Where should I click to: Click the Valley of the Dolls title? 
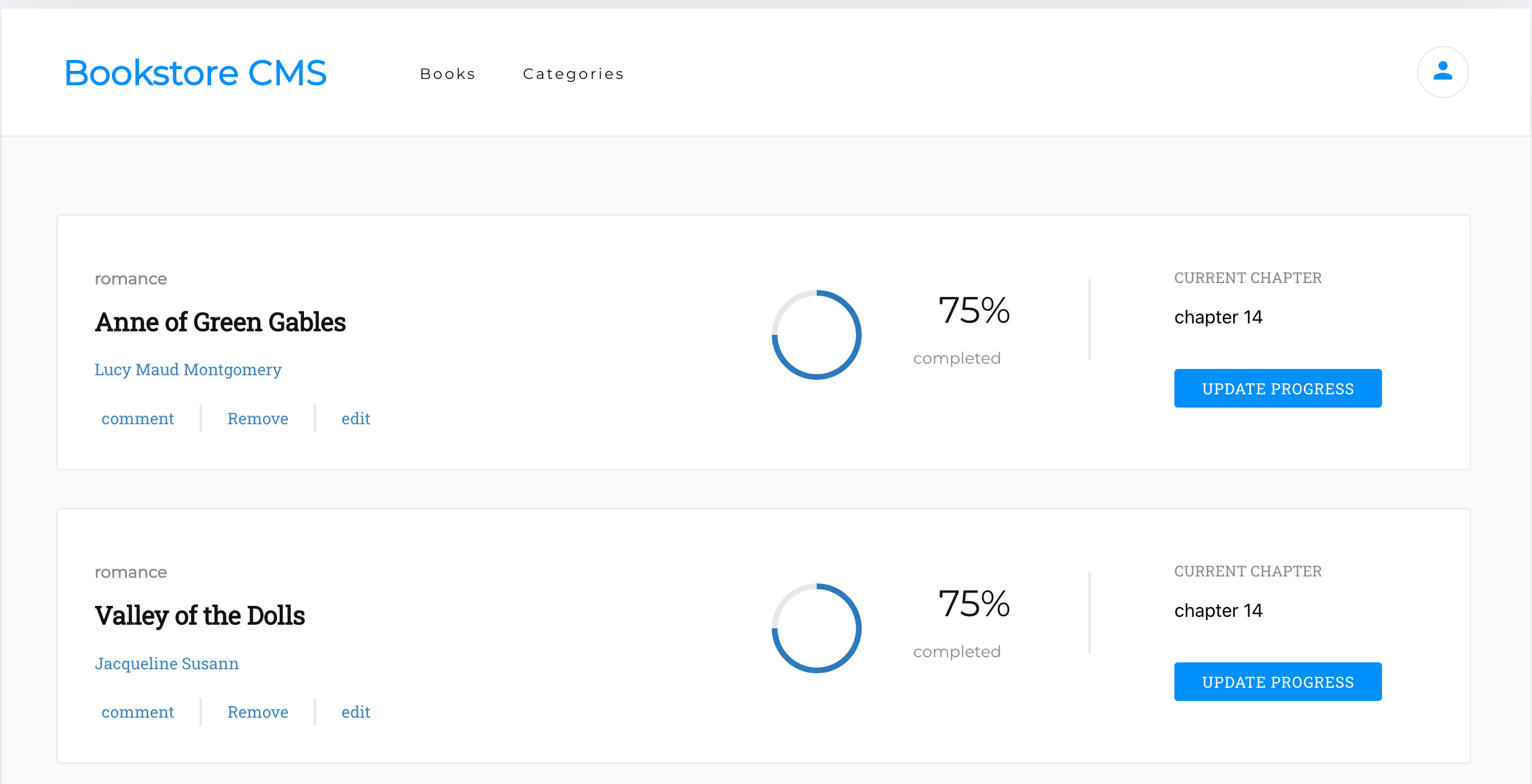(x=200, y=616)
